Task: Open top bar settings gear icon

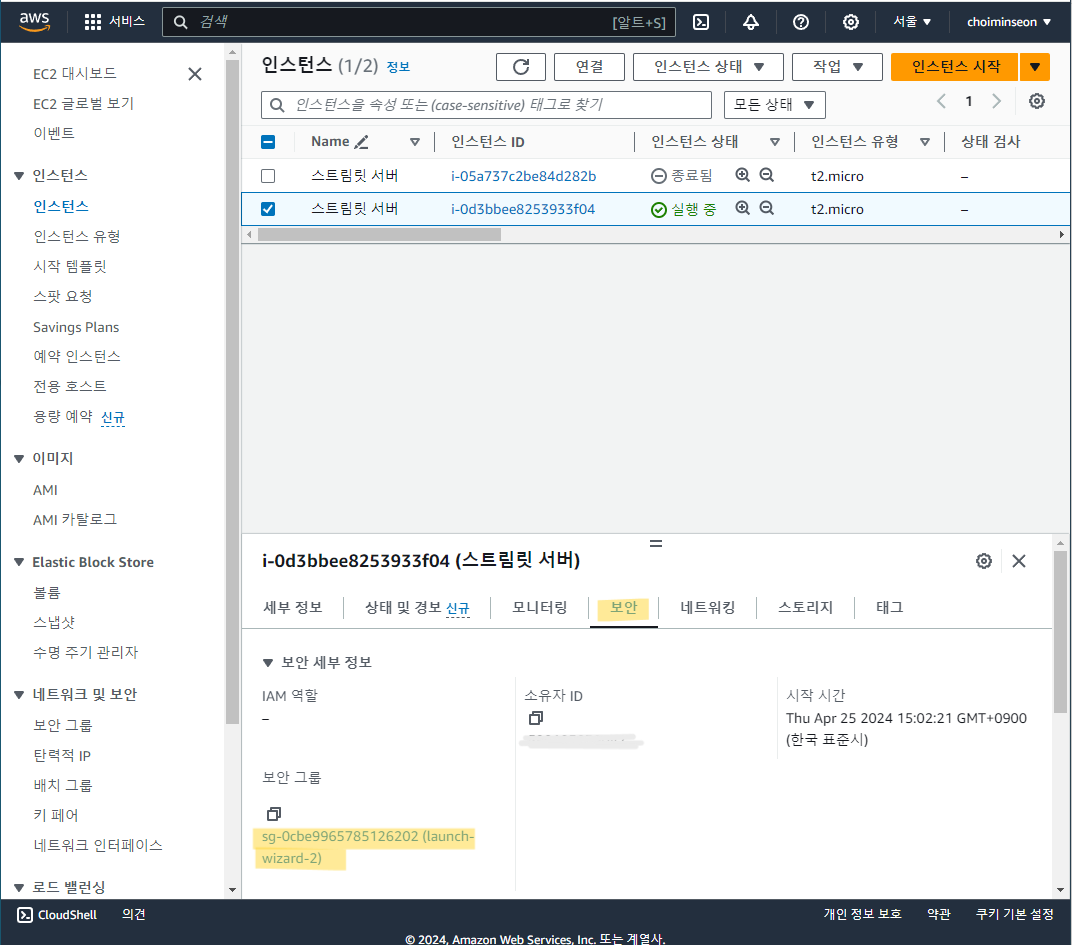Action: [850, 22]
